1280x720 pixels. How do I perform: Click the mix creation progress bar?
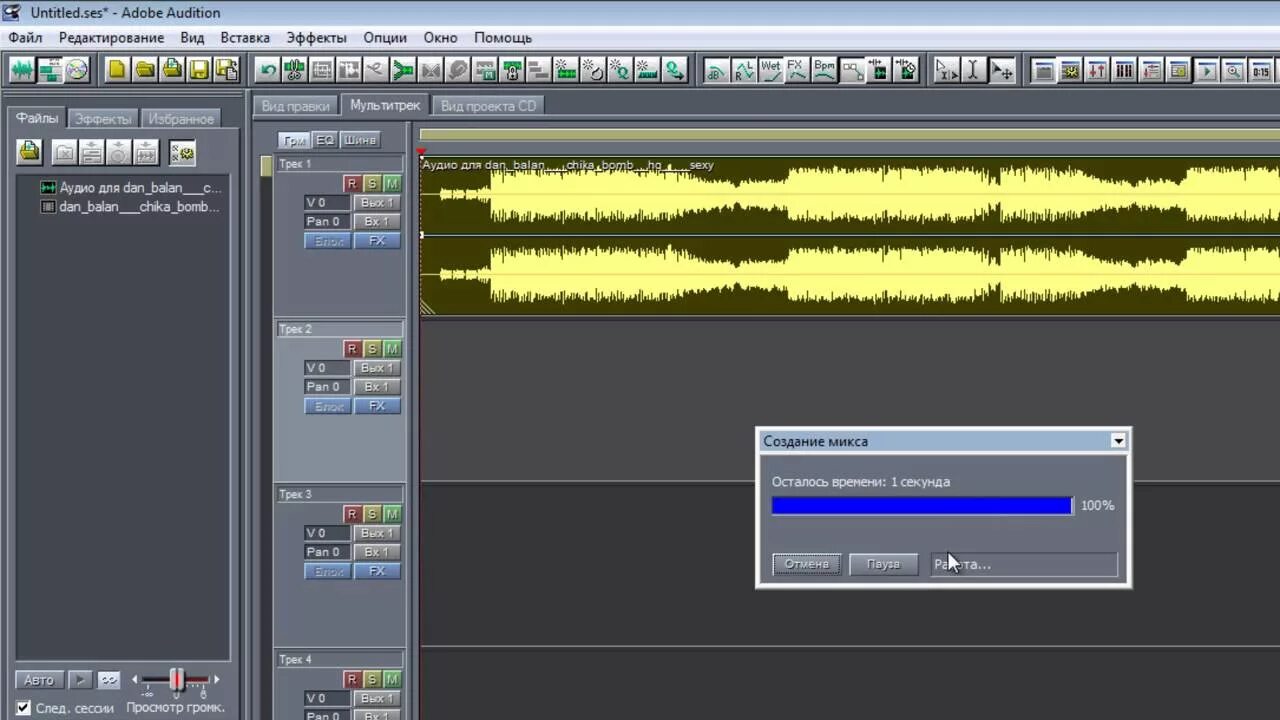point(921,506)
